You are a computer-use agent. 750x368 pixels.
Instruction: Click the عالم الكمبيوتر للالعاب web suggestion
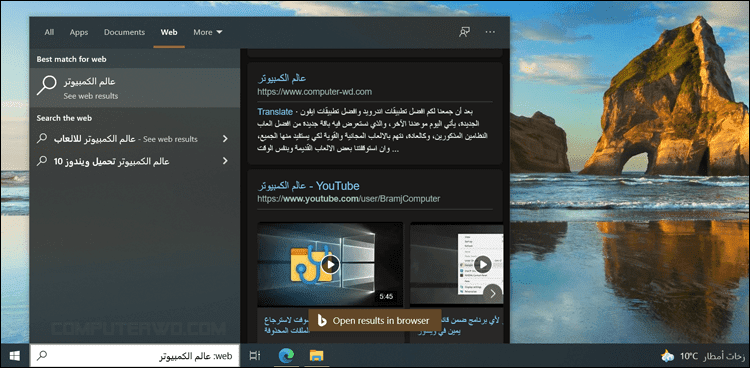(126, 139)
